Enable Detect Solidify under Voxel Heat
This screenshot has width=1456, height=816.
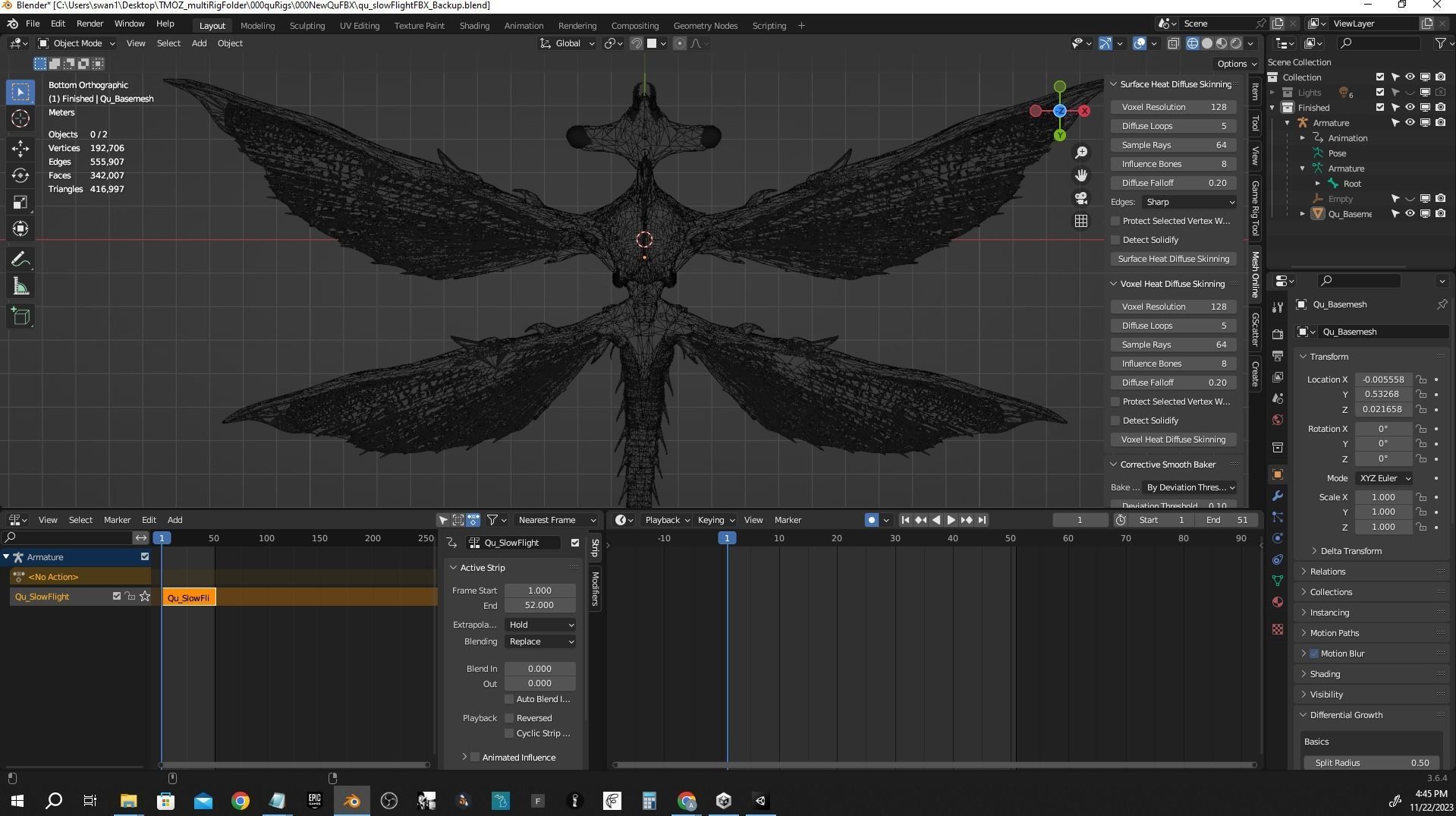coord(1115,421)
